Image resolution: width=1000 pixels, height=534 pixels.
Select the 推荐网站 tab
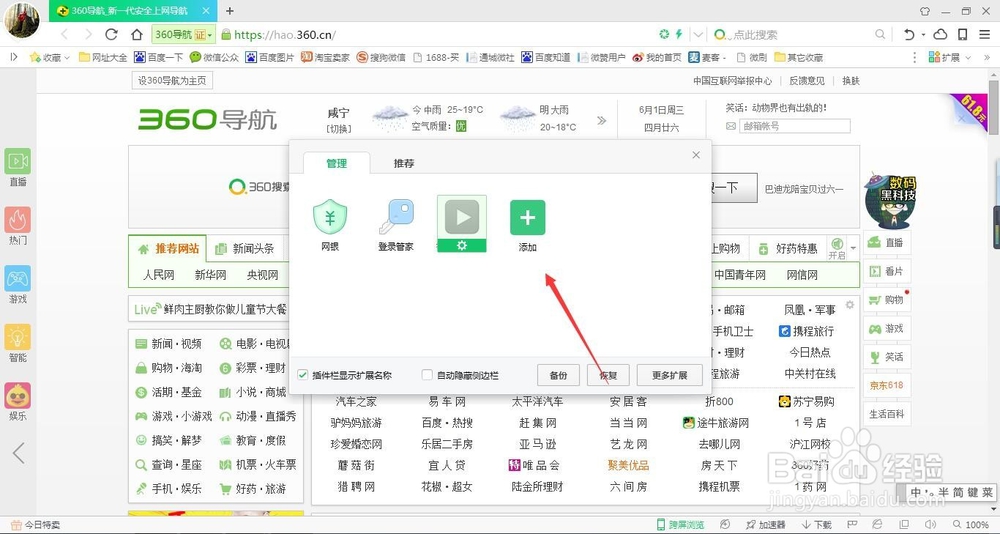coord(168,248)
